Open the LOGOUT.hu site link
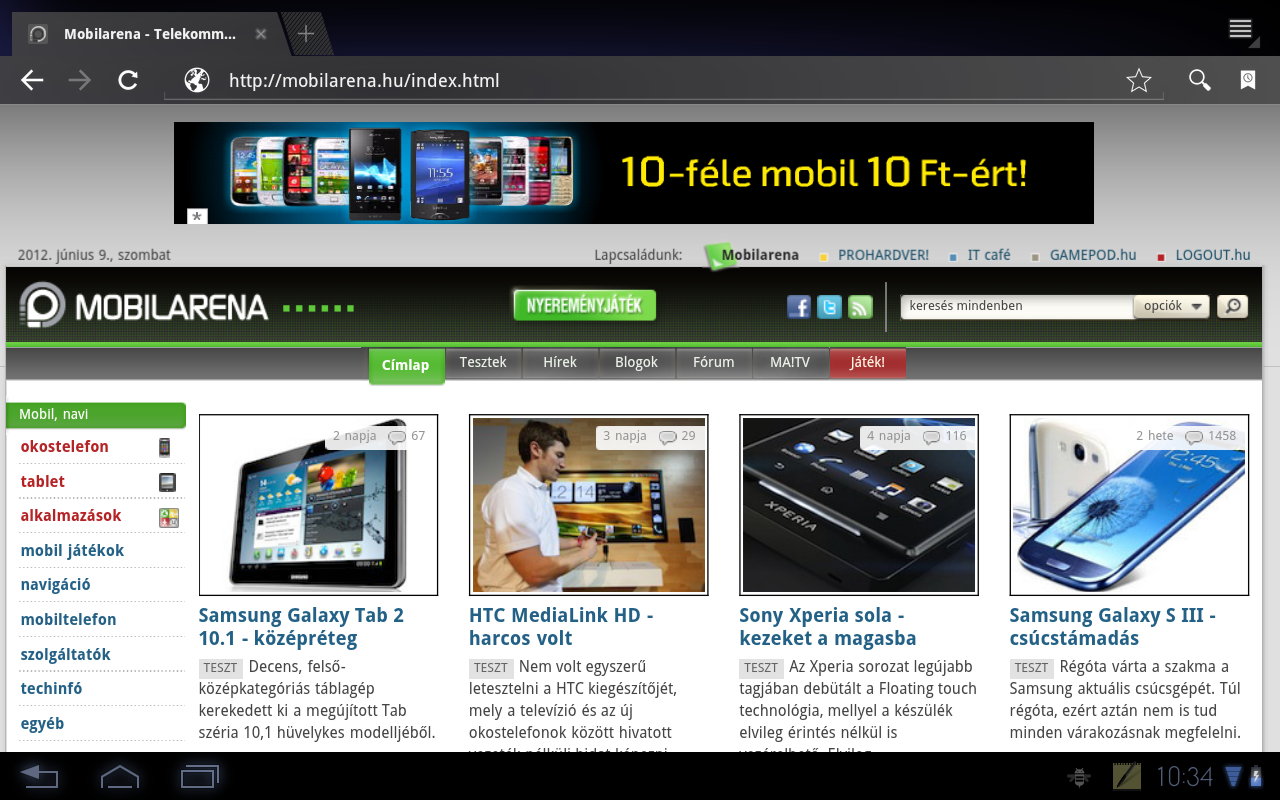Viewport: 1280px width, 800px height. 1213,255
